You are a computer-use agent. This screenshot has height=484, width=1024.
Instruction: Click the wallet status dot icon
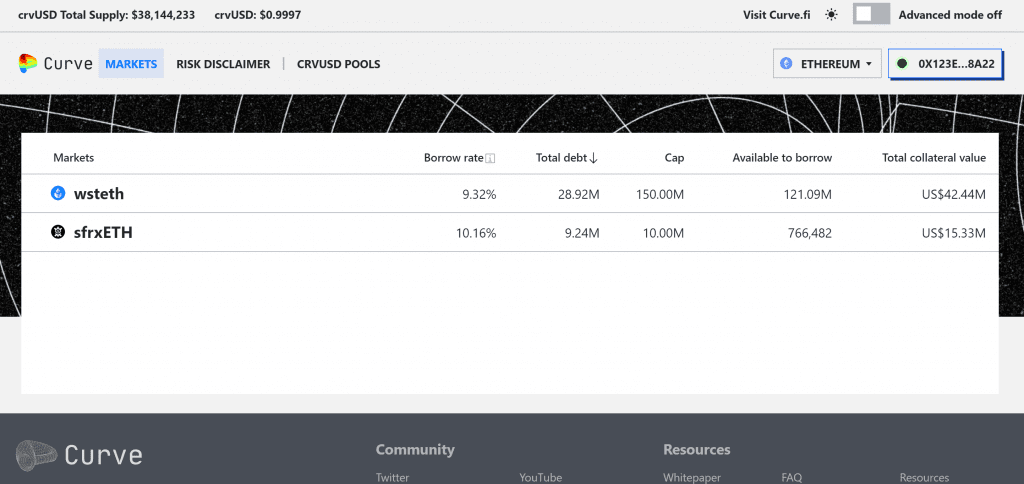point(902,64)
